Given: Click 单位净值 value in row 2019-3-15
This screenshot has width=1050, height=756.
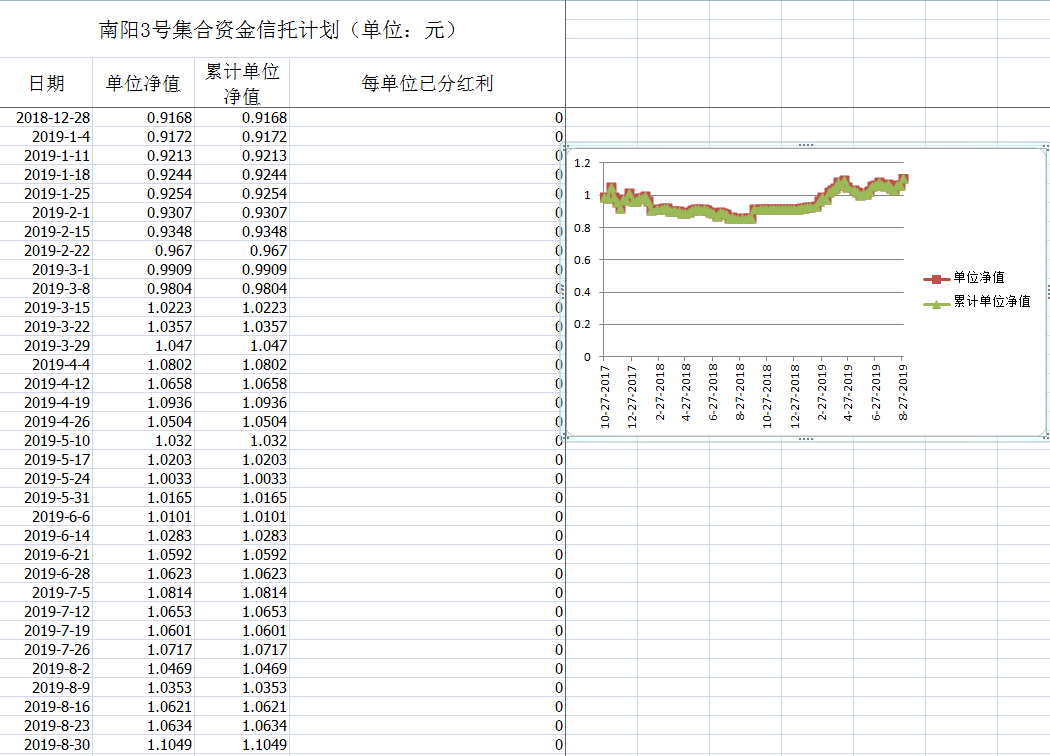Looking at the screenshot, I should tap(143, 308).
